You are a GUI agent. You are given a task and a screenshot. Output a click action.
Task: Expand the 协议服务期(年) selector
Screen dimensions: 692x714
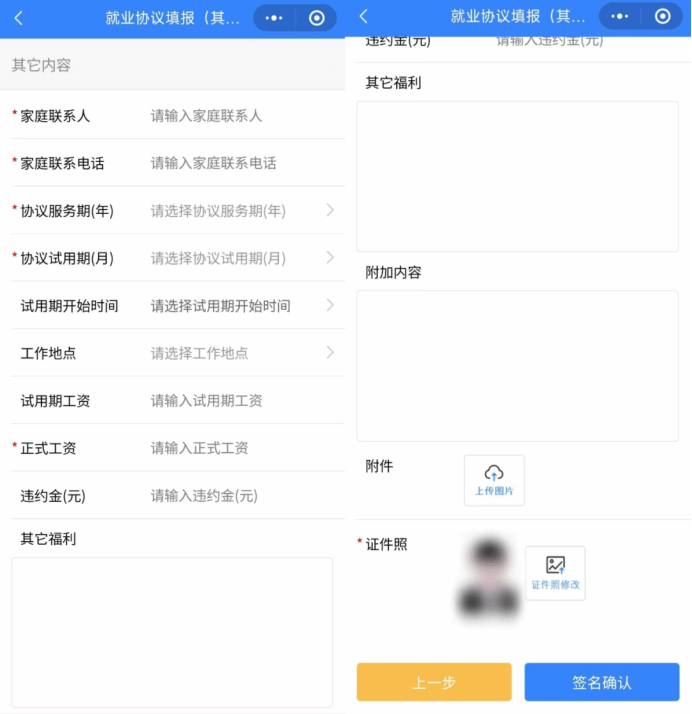pyautogui.click(x=240, y=211)
